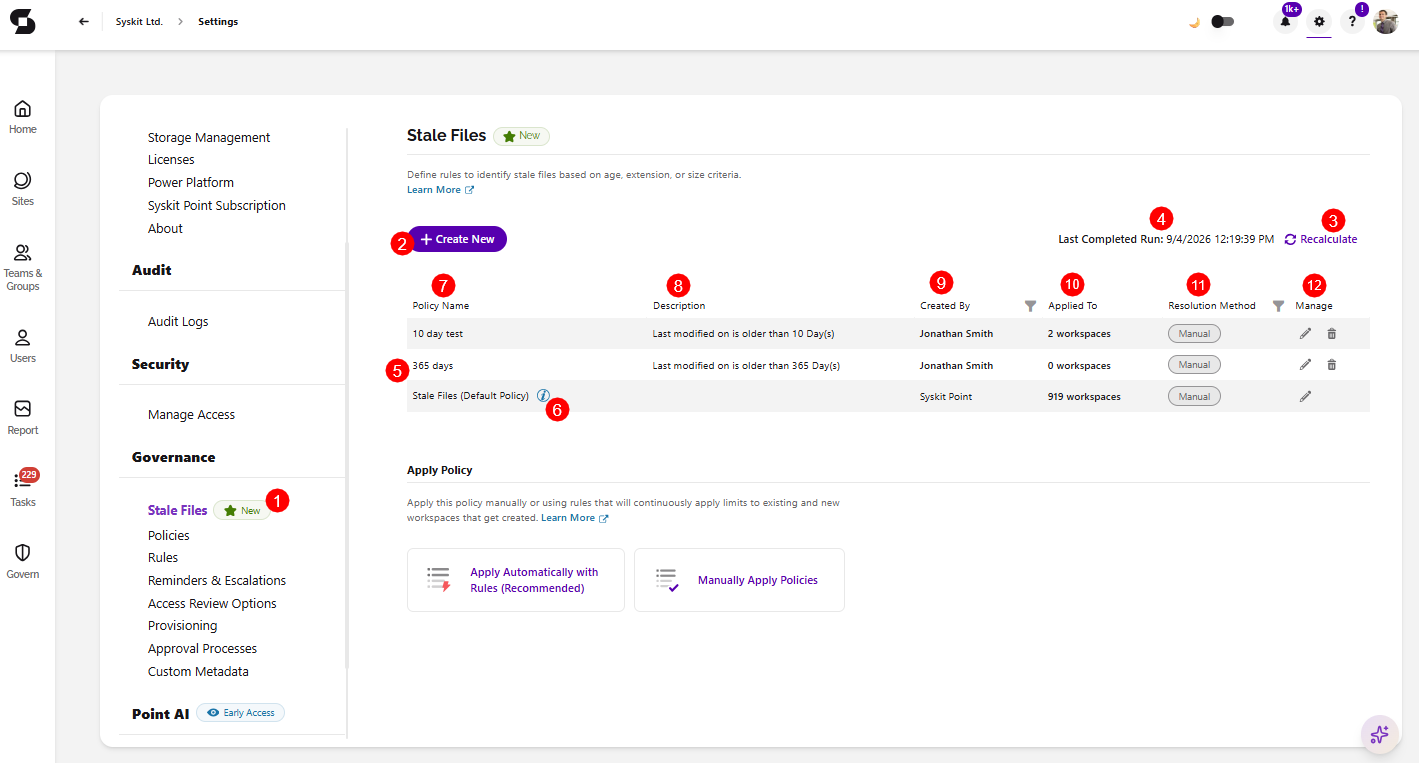Open Storage Management settings

point(209,137)
